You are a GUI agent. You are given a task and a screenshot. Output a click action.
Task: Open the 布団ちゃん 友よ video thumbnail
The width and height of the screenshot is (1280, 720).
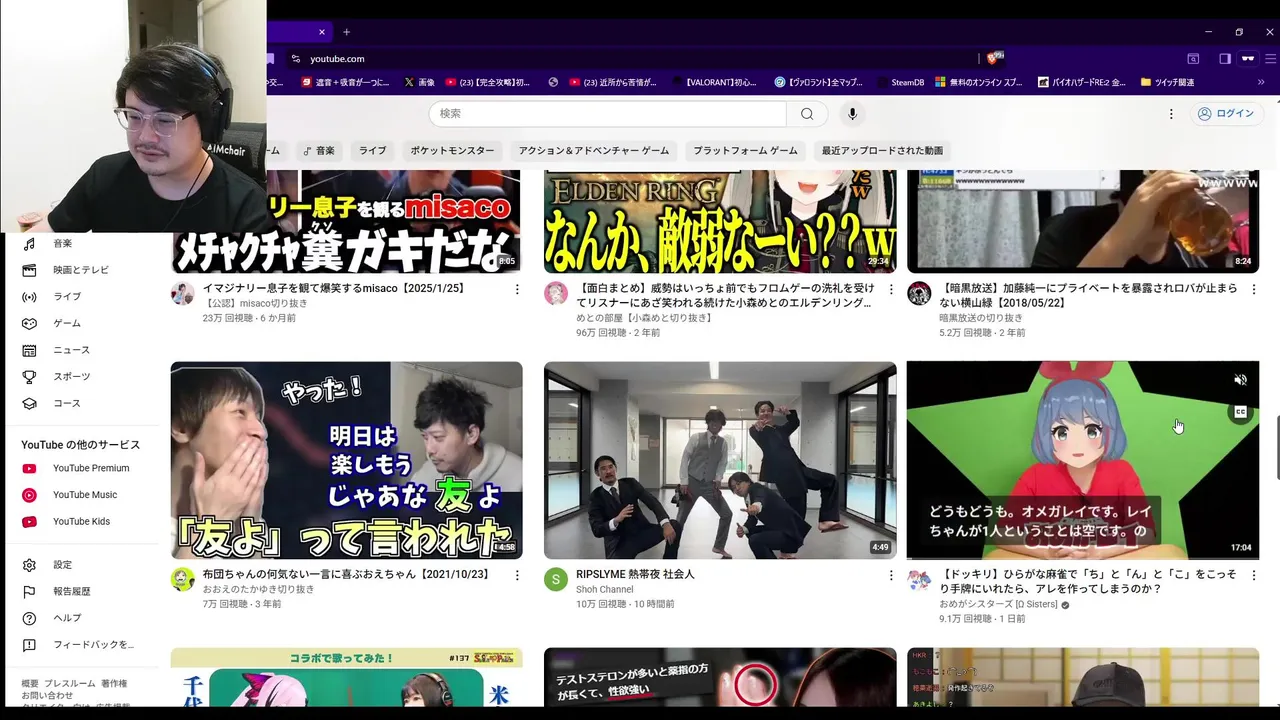click(346, 460)
